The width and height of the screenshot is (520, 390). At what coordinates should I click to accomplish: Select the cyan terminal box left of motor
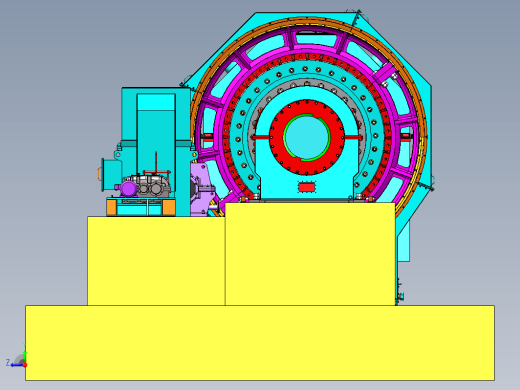pos(112,175)
